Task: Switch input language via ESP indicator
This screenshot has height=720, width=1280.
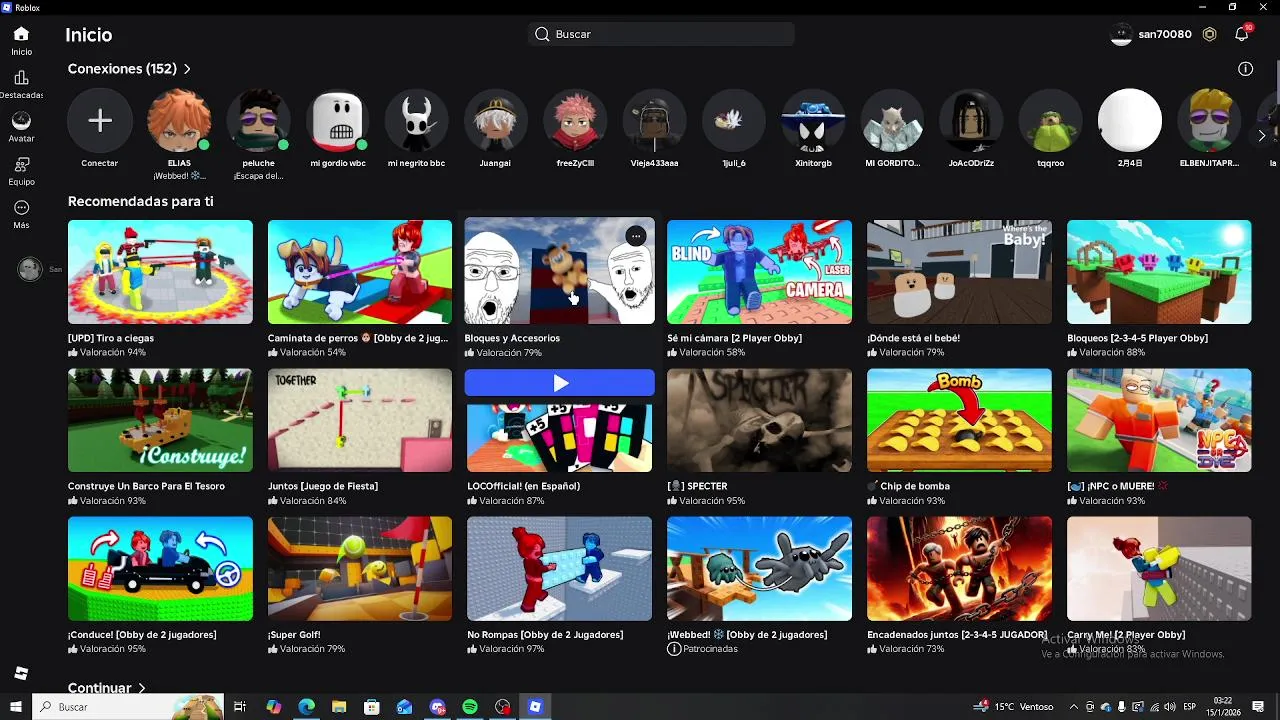Action: (x=1189, y=707)
